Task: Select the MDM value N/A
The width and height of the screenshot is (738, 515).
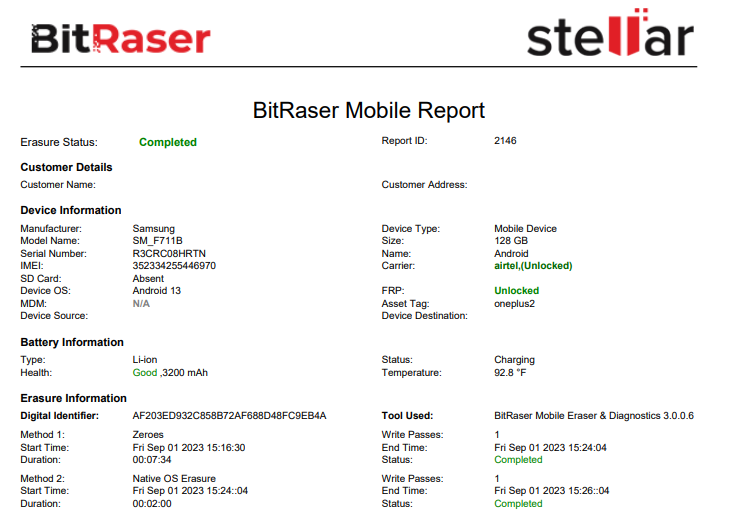Action: 141,304
